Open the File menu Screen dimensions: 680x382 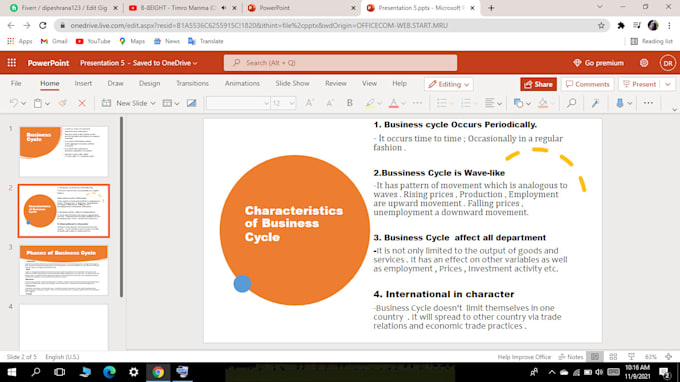tap(16, 83)
